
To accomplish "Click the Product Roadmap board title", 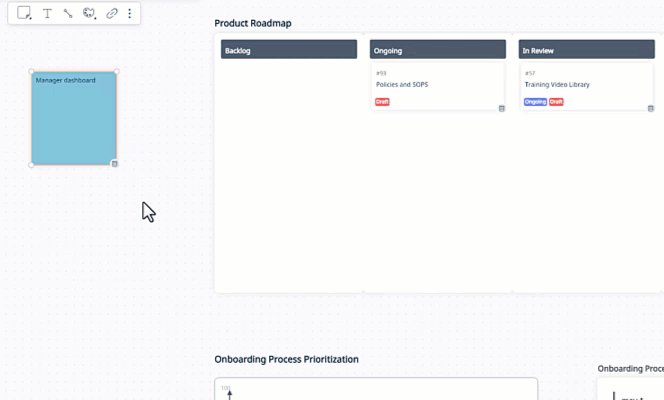I will pos(253,23).
